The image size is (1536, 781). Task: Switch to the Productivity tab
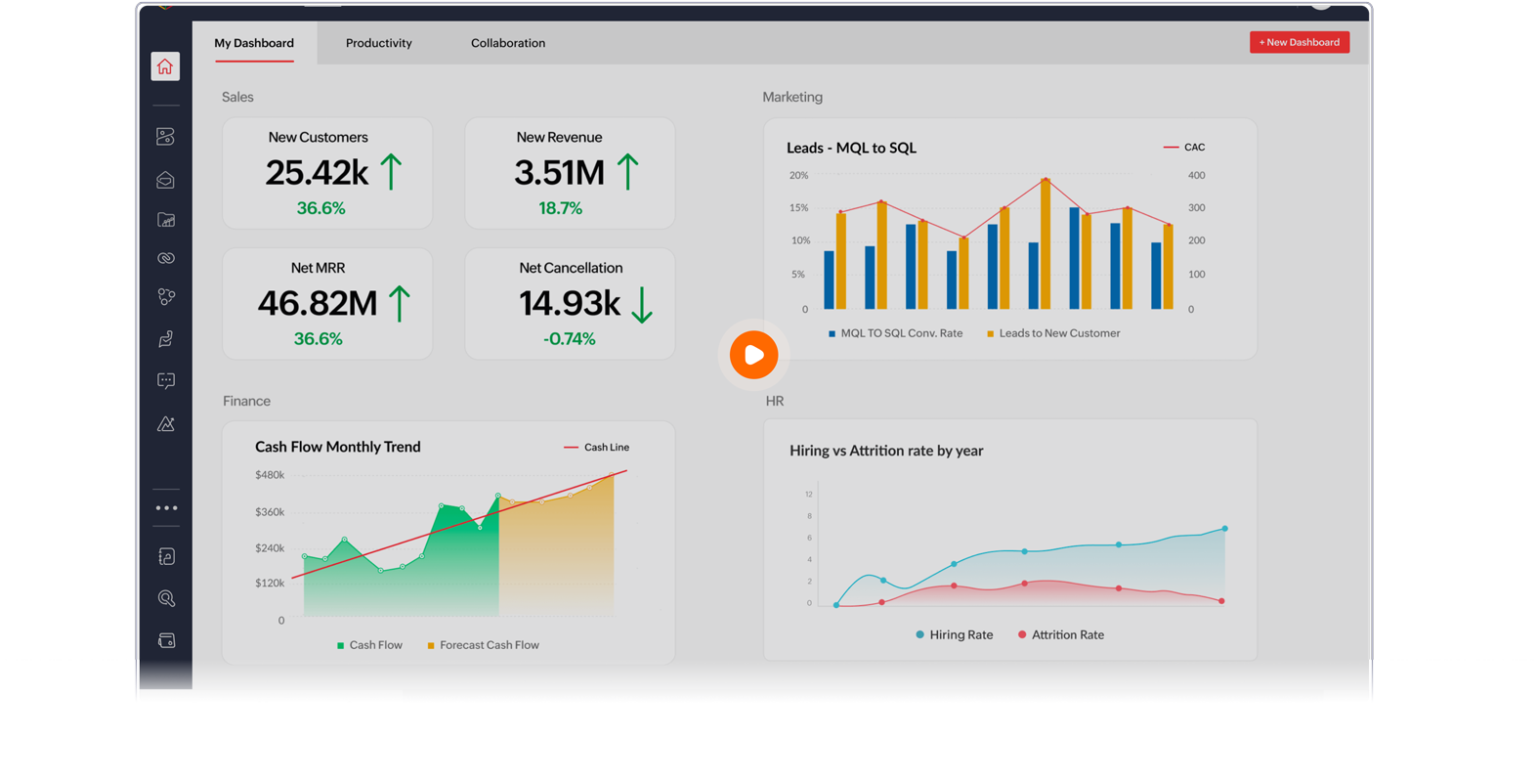[x=378, y=43]
